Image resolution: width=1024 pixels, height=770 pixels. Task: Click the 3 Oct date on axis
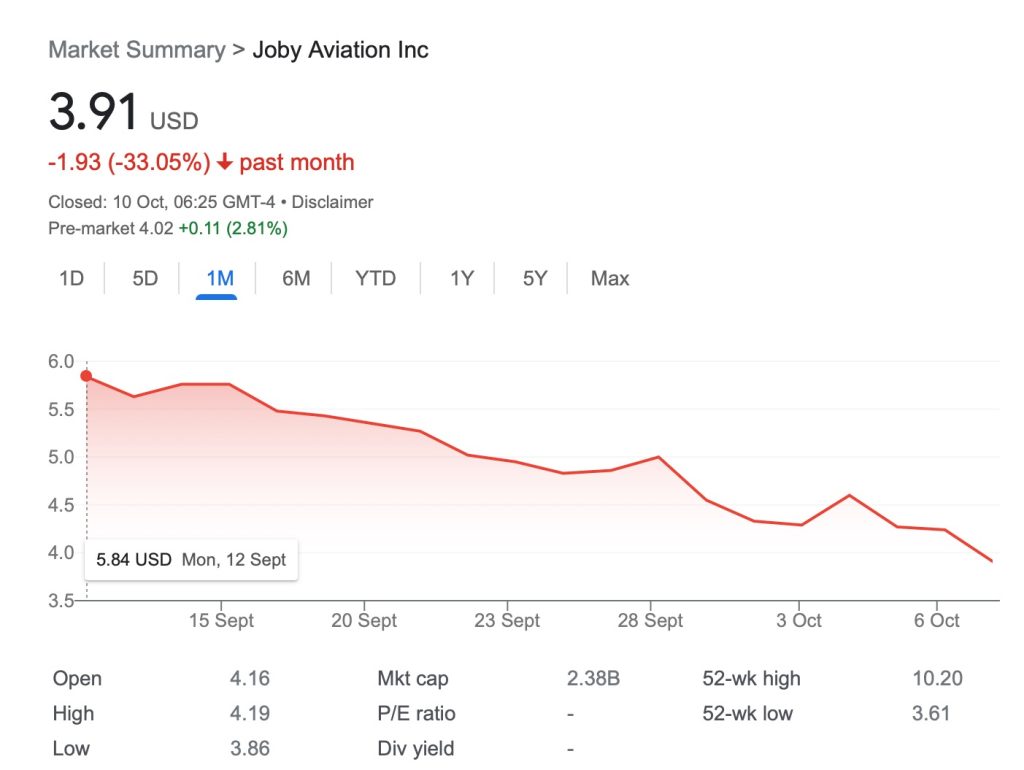pos(799,620)
